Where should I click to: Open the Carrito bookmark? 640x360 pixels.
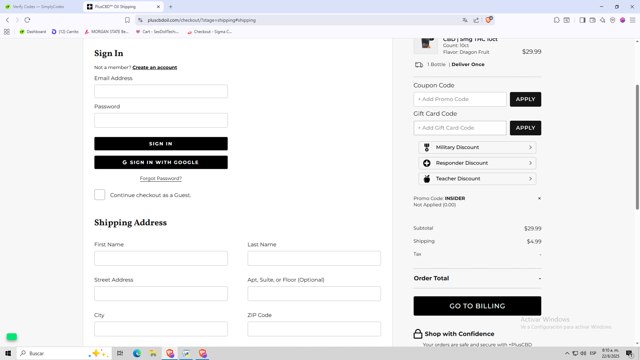click(65, 31)
